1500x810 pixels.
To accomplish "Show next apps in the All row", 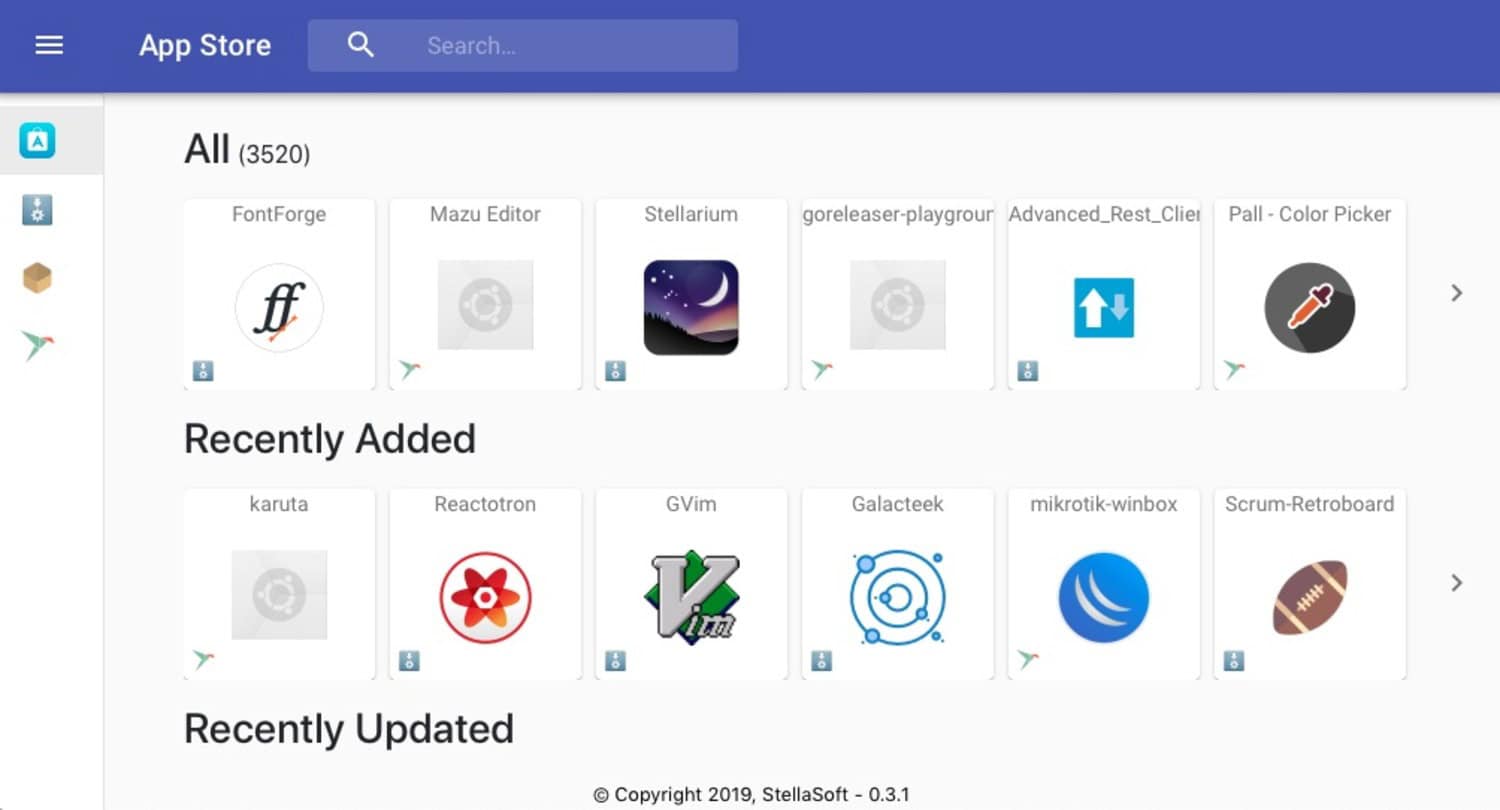I will (x=1456, y=293).
